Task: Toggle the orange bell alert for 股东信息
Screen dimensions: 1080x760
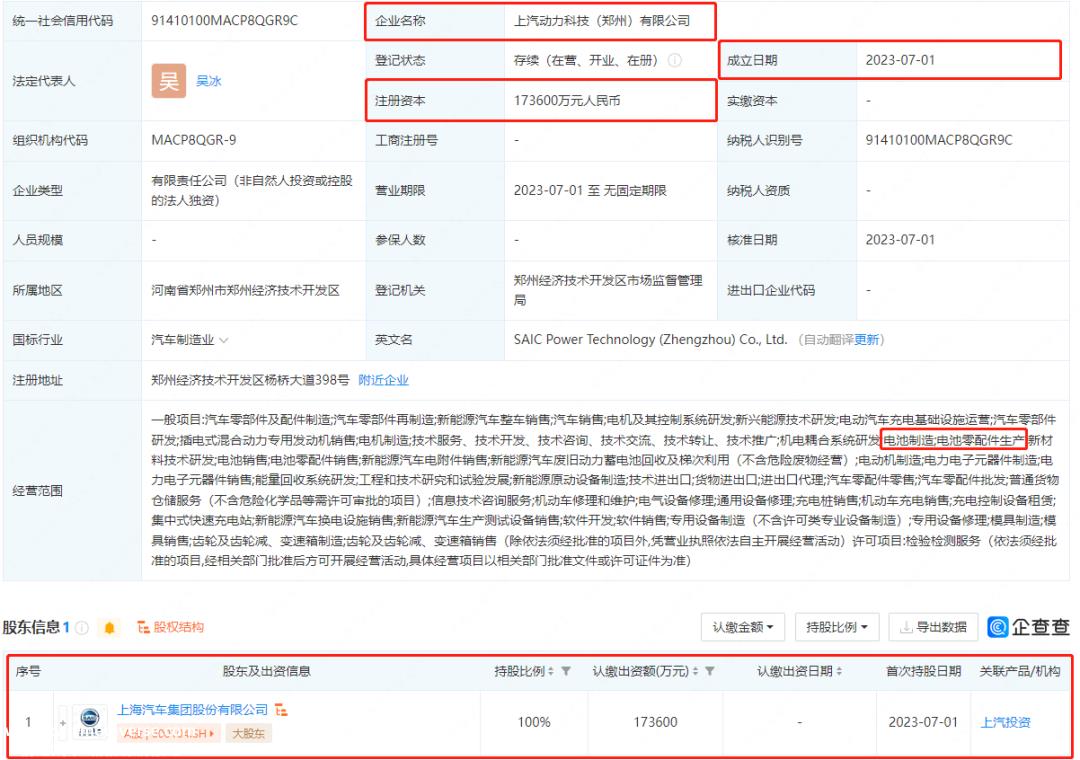Action: [x=109, y=627]
